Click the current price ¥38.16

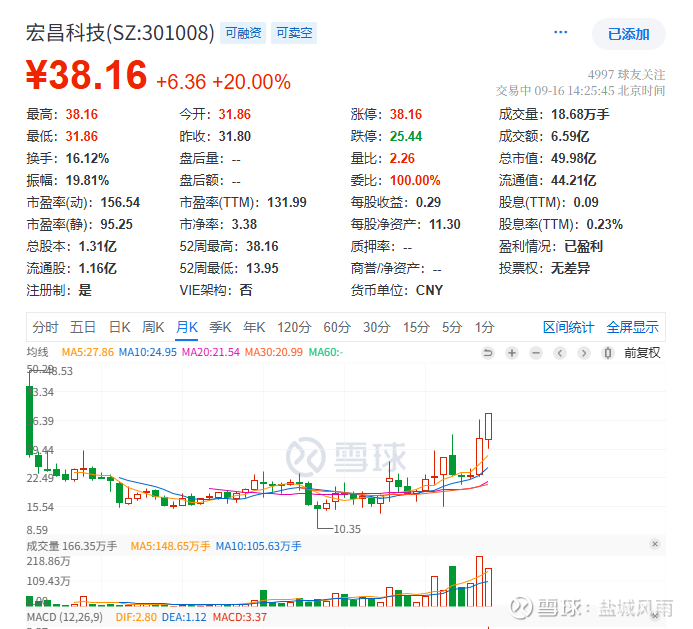point(86,75)
